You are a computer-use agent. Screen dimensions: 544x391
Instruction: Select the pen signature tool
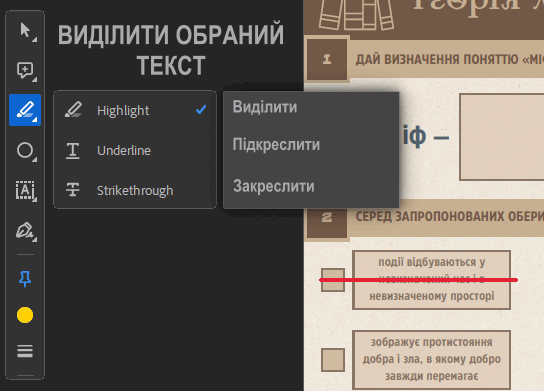[25, 230]
